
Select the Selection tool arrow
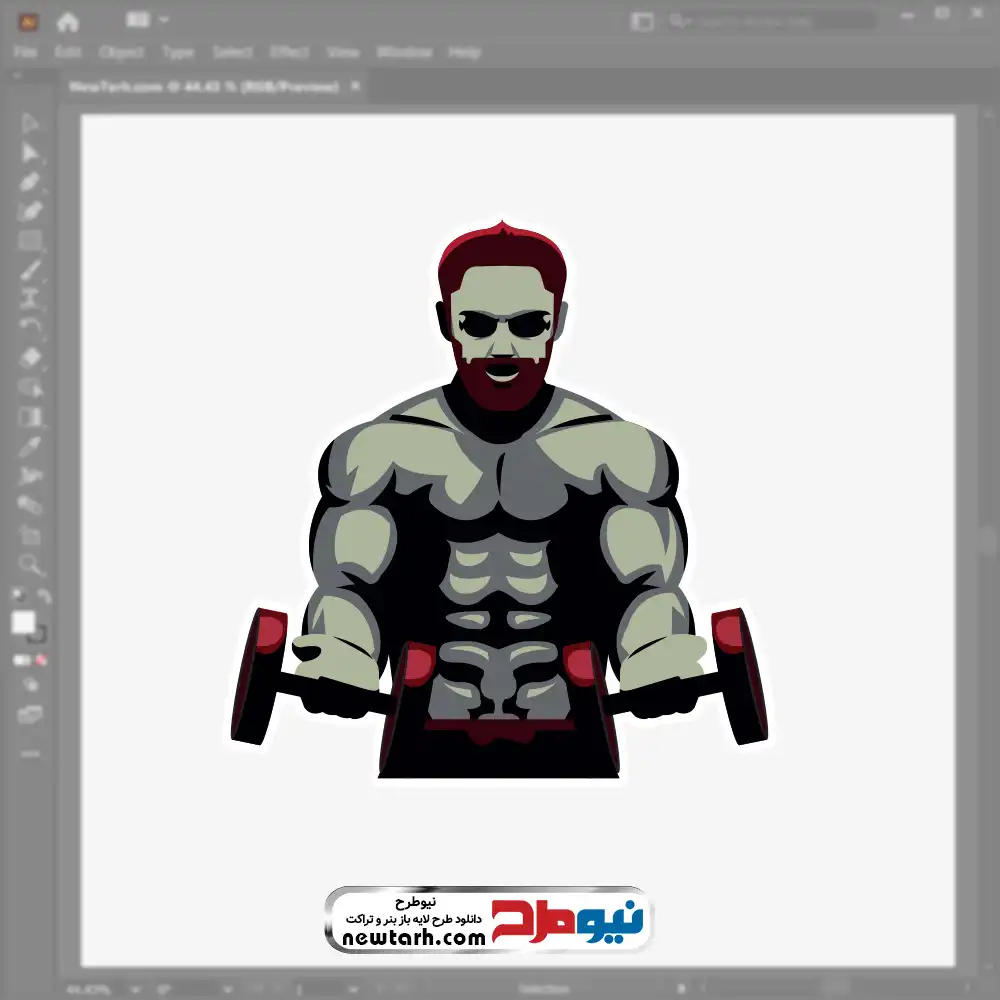point(30,123)
